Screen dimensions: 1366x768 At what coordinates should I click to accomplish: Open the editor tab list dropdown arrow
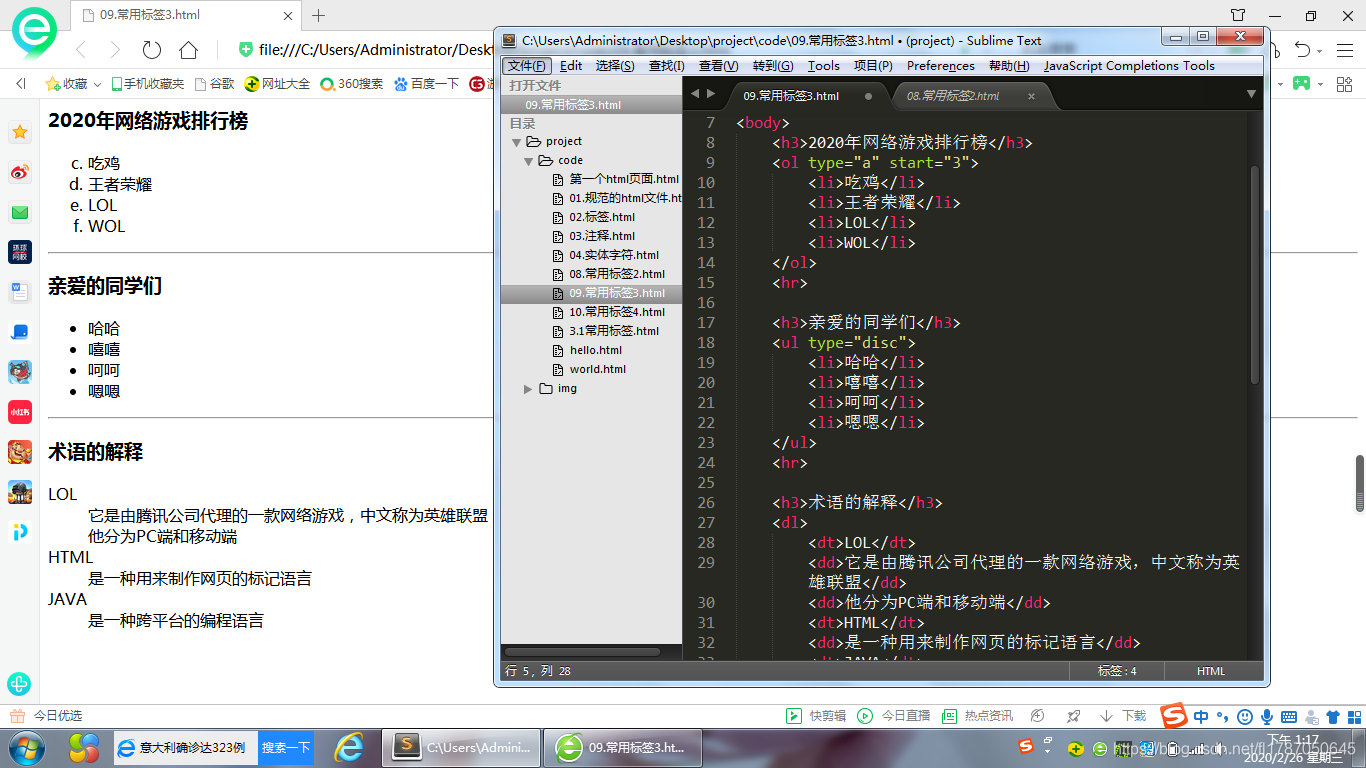(x=1251, y=94)
